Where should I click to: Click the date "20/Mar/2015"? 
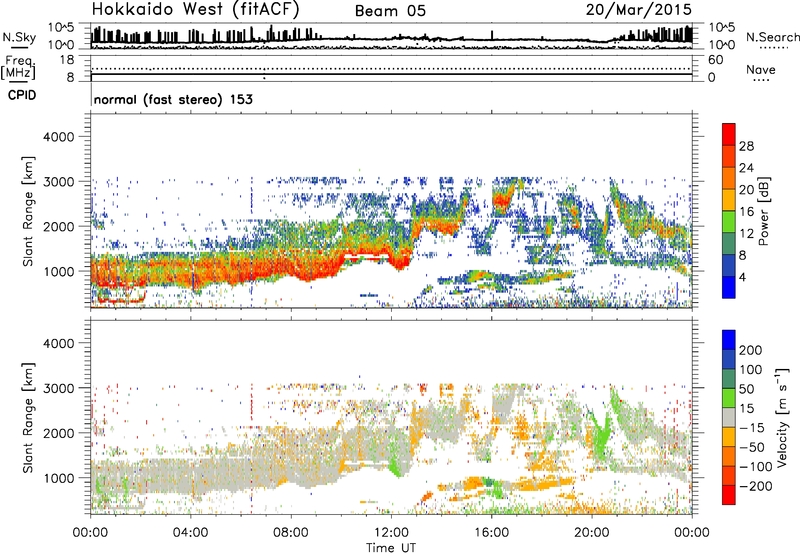click(x=638, y=9)
